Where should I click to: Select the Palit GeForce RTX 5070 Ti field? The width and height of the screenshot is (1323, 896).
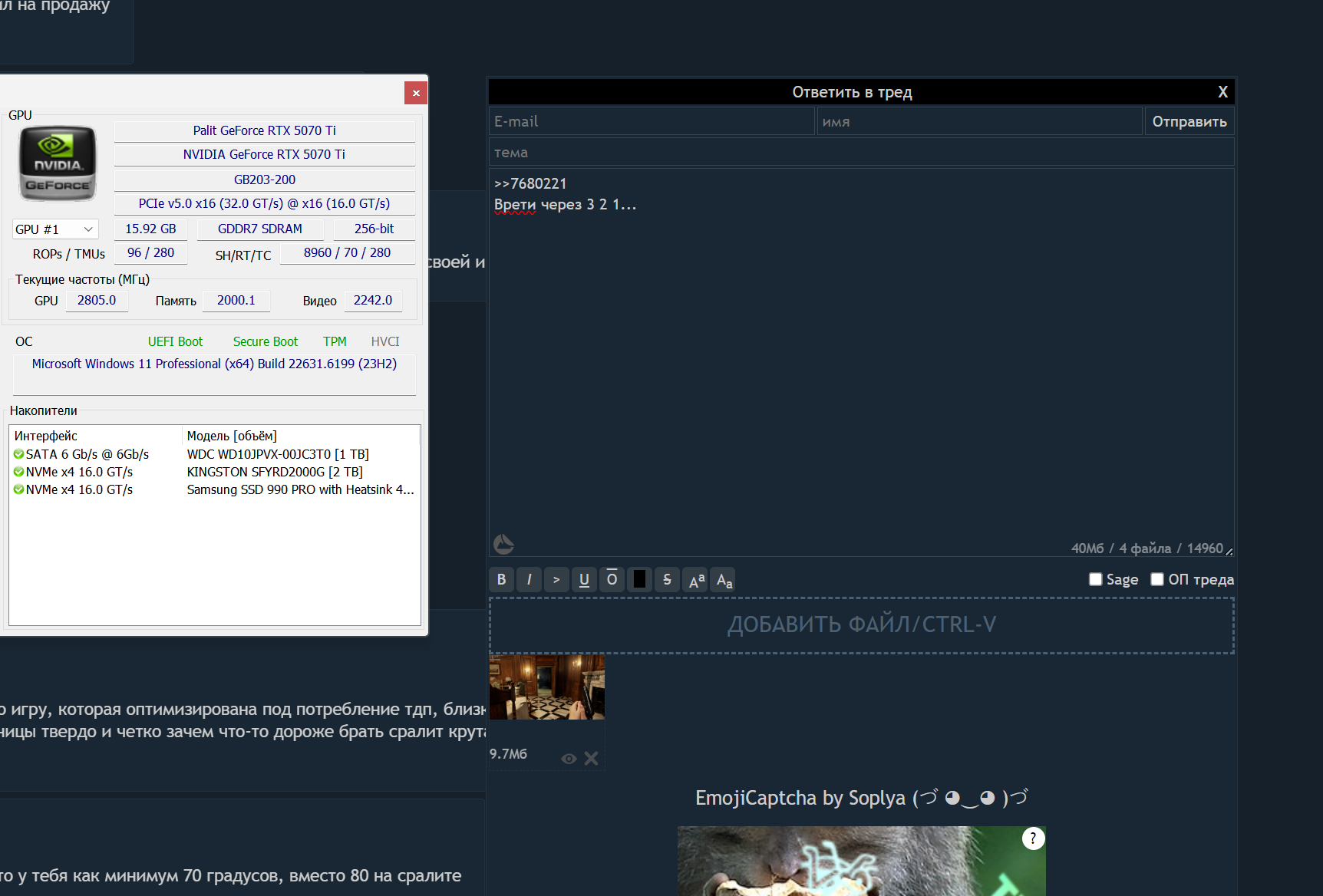(265, 130)
